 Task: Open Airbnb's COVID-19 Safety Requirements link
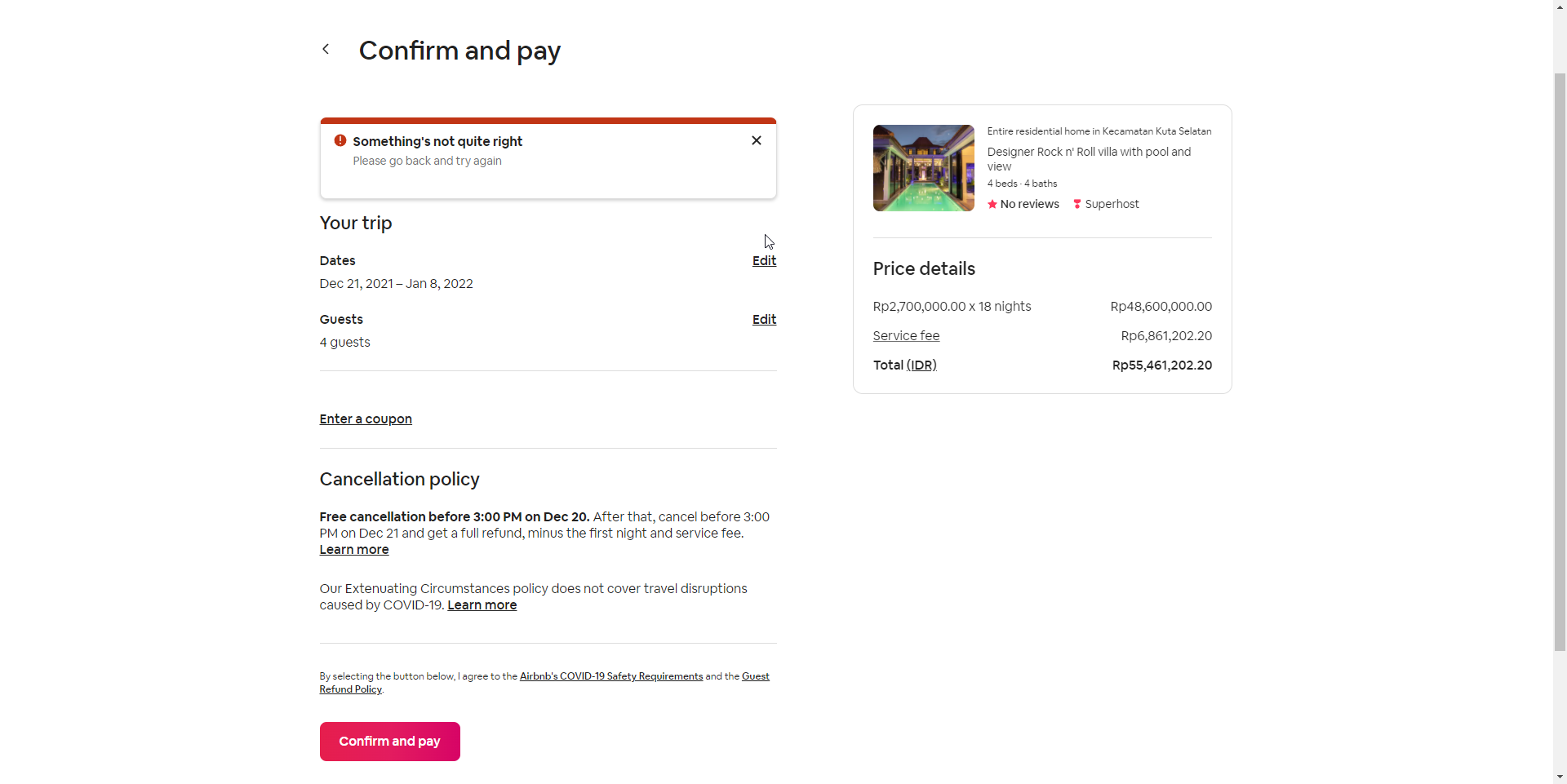(611, 676)
